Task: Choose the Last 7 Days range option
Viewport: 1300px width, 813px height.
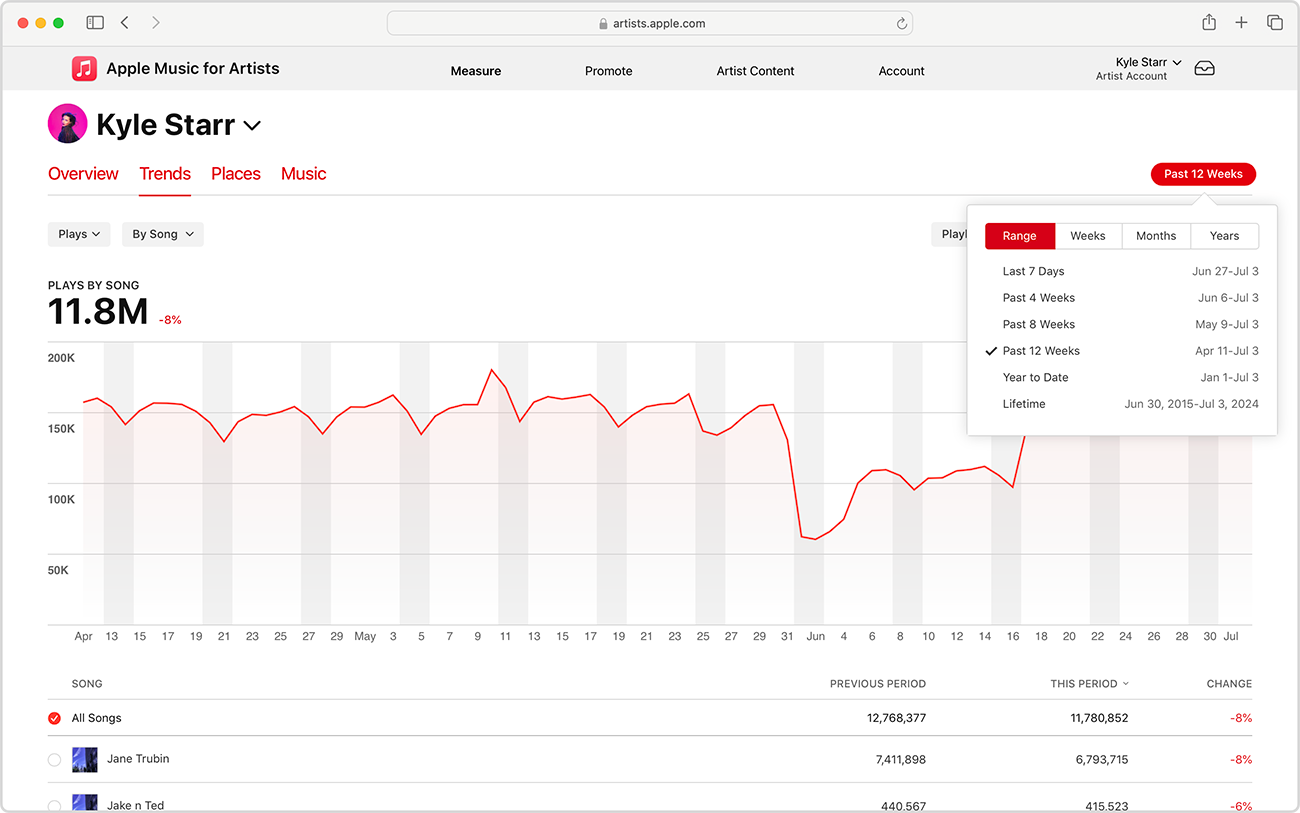Action: [x=1033, y=272]
